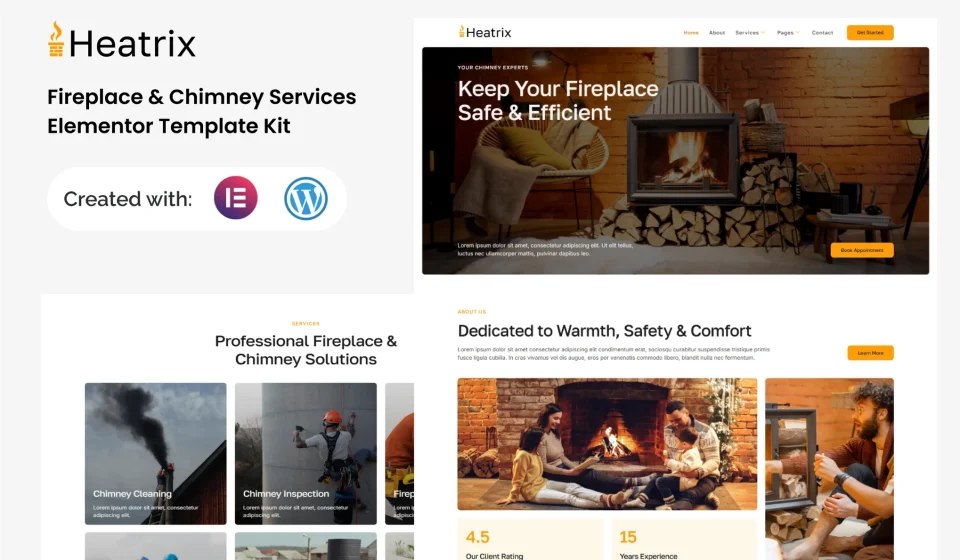Select the Chimney Inspection service card
The image size is (960, 560).
tap(305, 453)
